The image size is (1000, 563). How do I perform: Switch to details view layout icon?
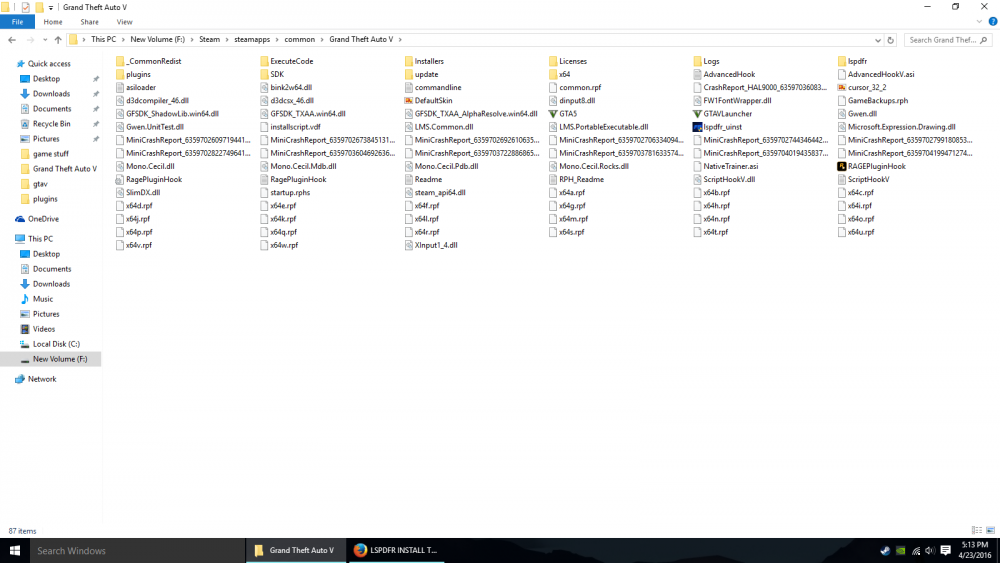(976, 530)
